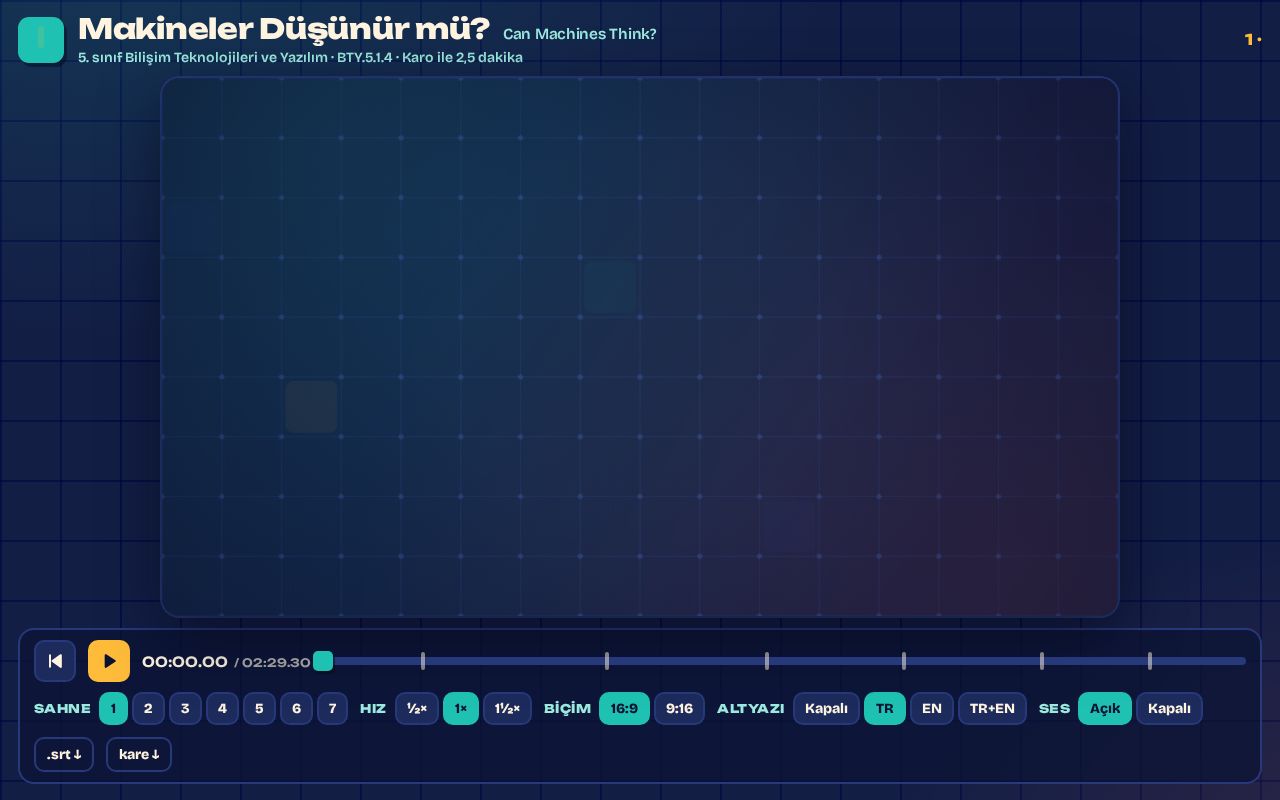1280x800 pixels.
Task: Jump to scene 1
Action: click(113, 708)
